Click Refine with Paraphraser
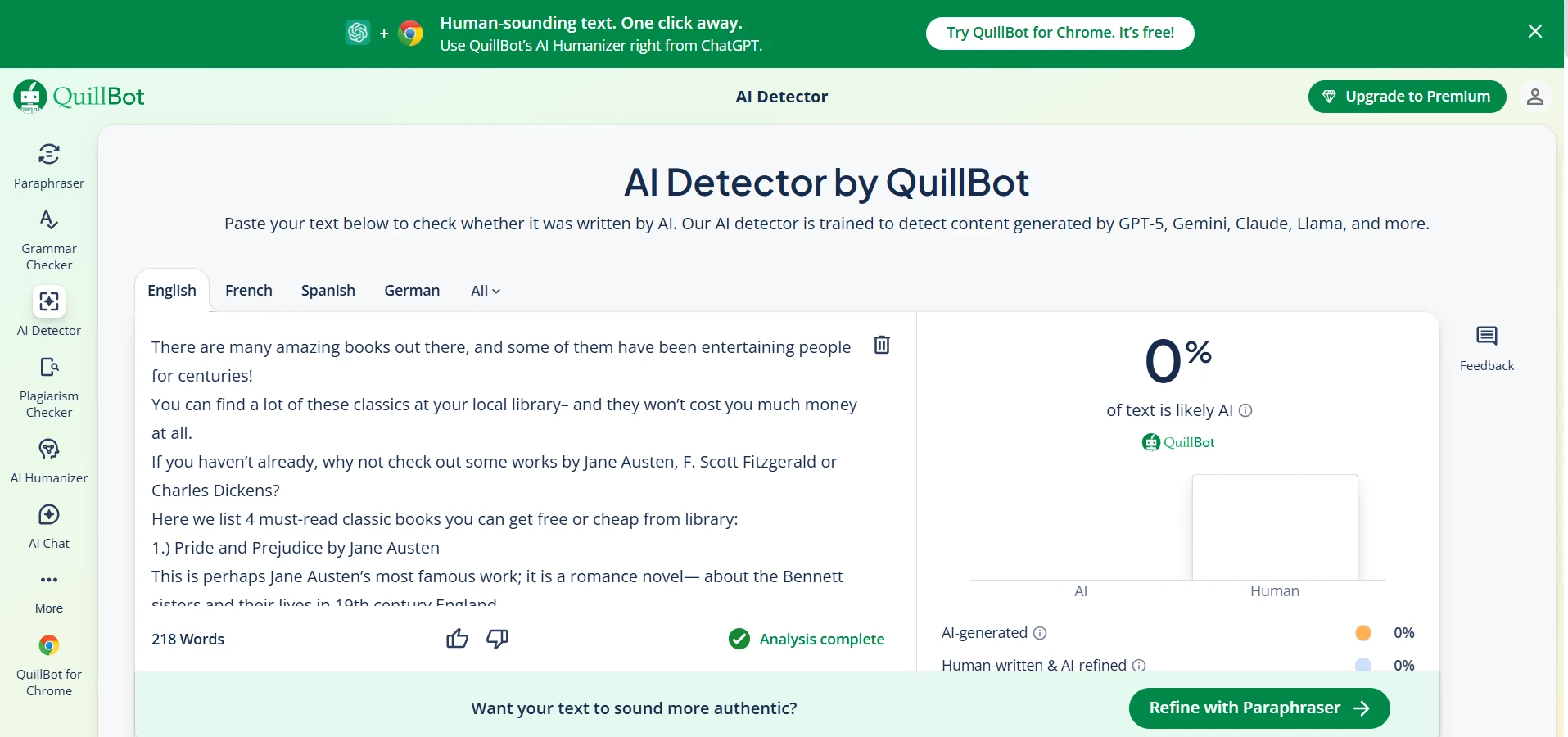This screenshot has height=737, width=1568. pos(1258,708)
